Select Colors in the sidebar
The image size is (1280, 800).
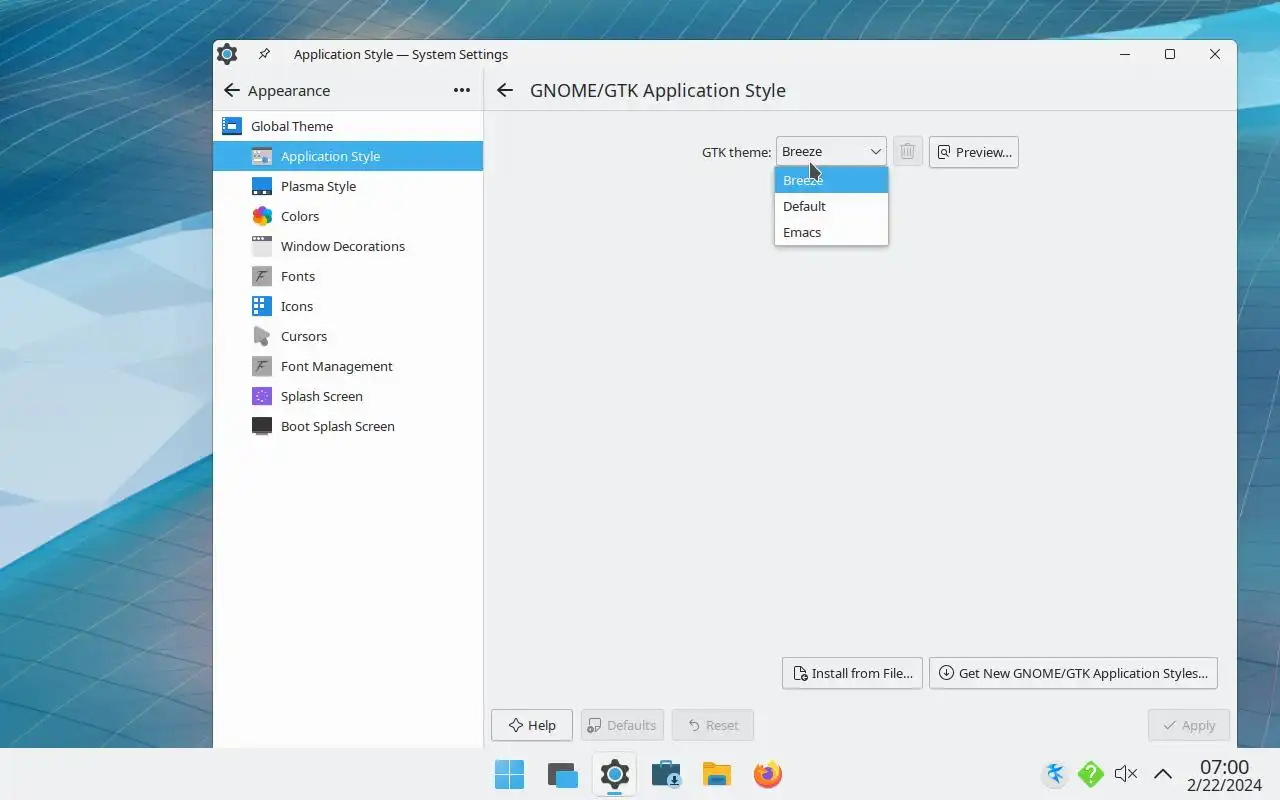[x=348, y=216]
